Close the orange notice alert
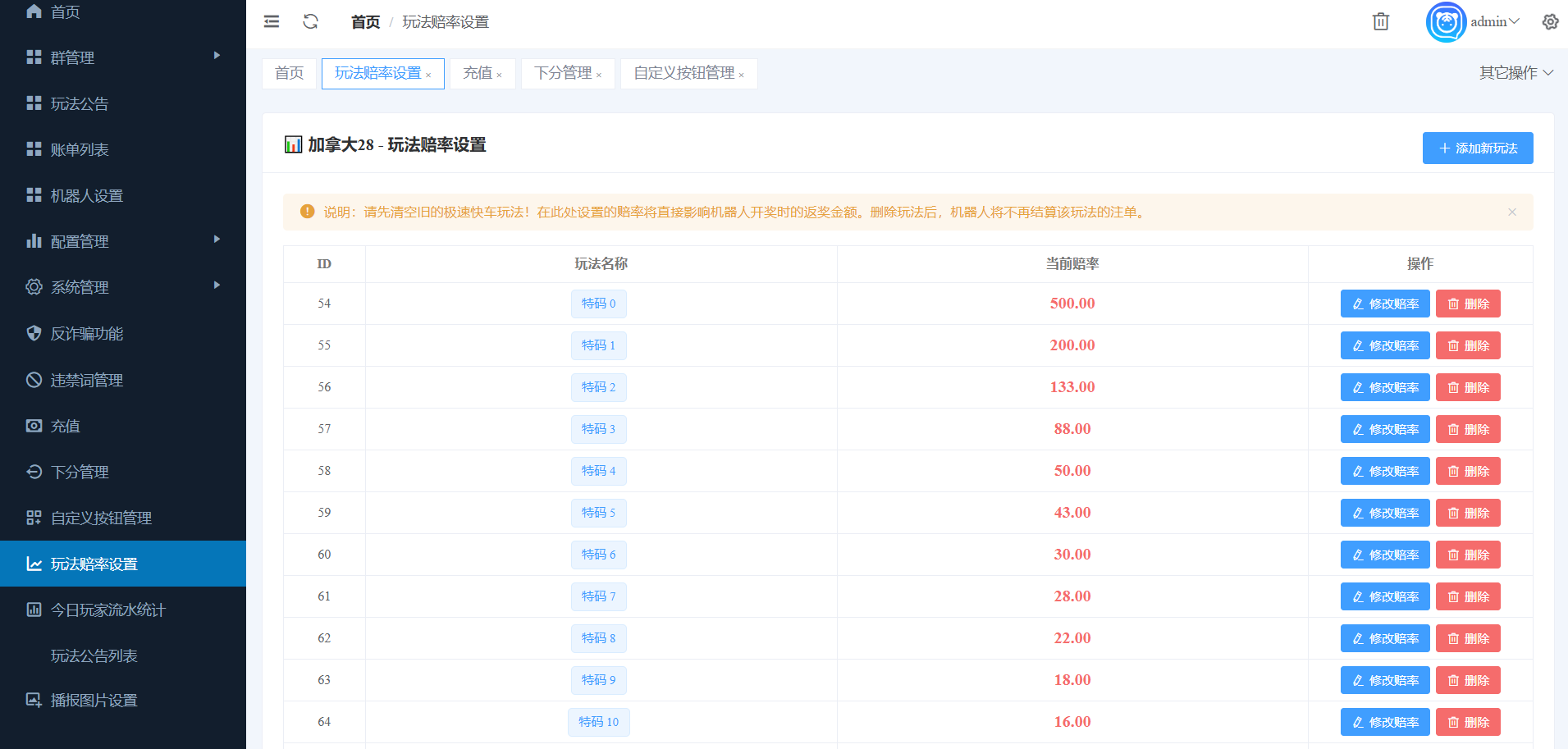 coord(1511,212)
